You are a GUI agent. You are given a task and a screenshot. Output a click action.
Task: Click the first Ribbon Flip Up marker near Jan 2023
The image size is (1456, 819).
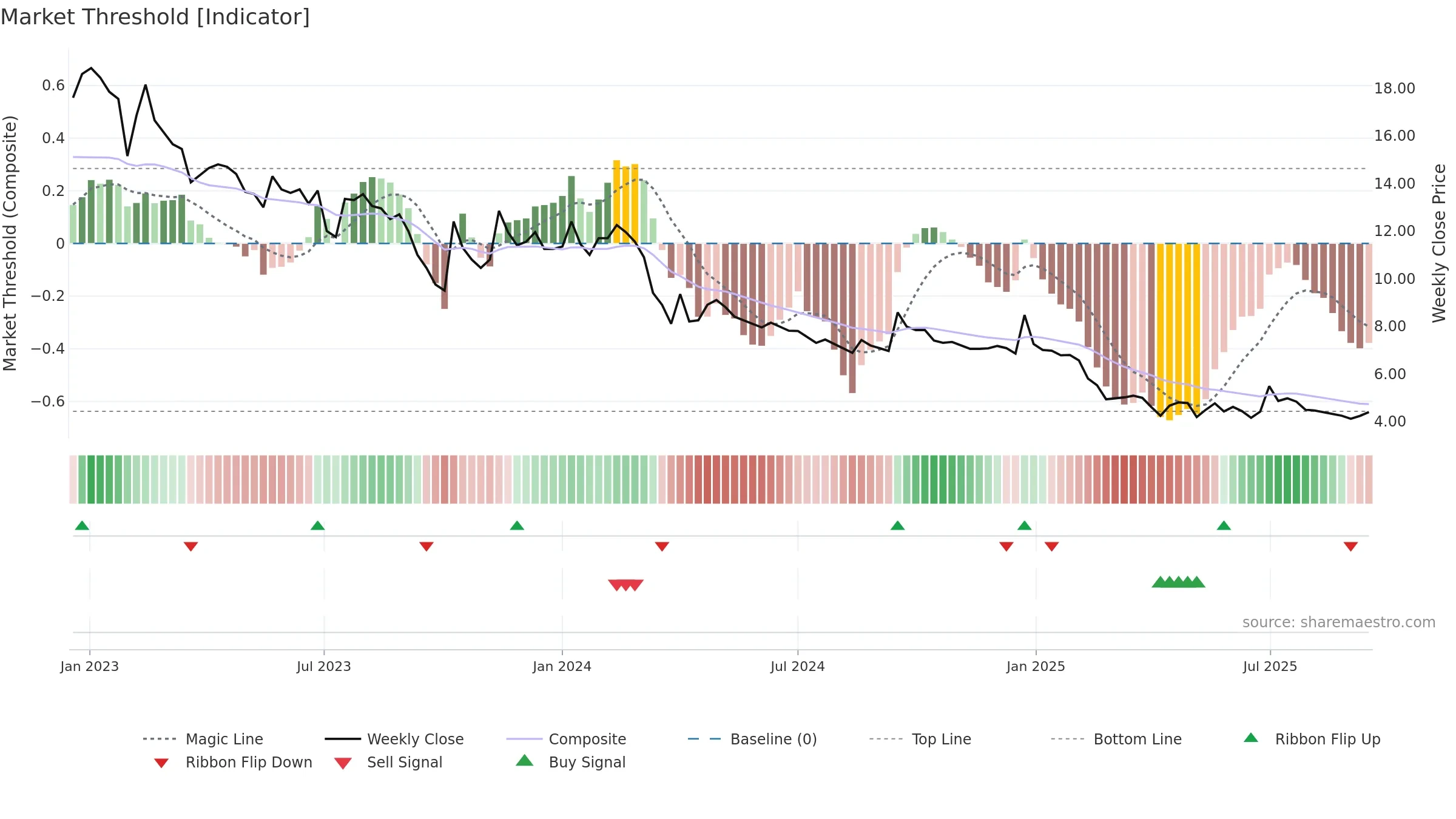pyautogui.click(x=82, y=525)
